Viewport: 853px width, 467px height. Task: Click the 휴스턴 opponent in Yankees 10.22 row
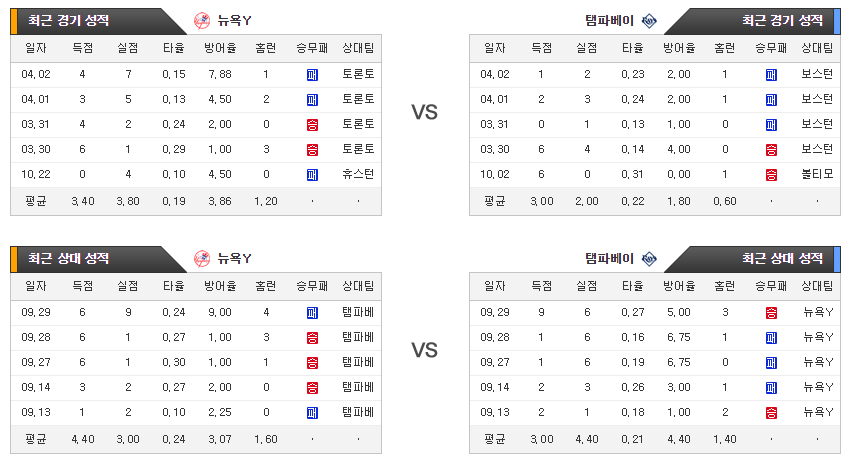(358, 174)
